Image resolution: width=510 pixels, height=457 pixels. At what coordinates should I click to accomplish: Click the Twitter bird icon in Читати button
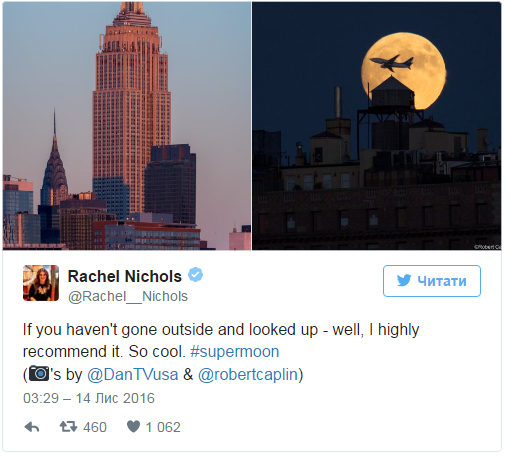coord(404,280)
